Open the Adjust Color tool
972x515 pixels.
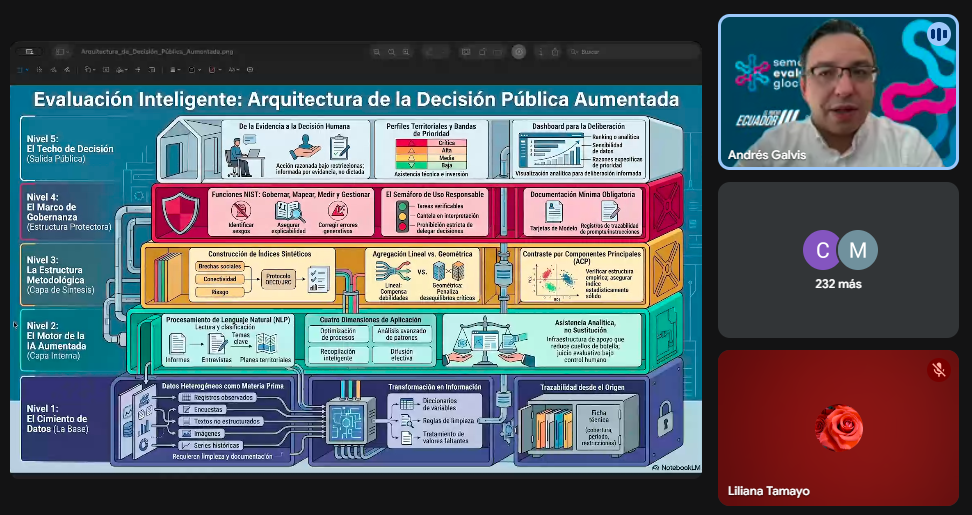pyautogui.click(x=138, y=70)
